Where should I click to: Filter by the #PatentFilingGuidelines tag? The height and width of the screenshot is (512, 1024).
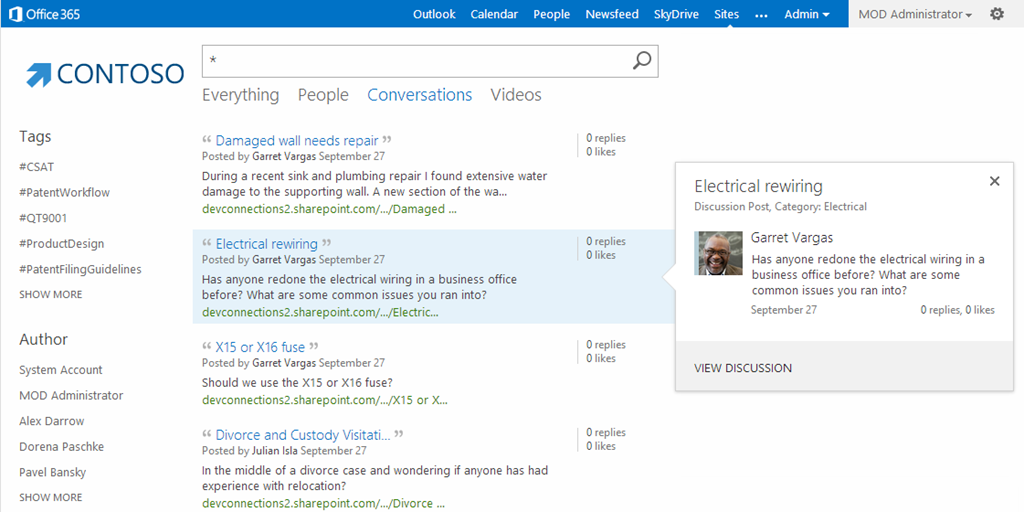(x=80, y=269)
